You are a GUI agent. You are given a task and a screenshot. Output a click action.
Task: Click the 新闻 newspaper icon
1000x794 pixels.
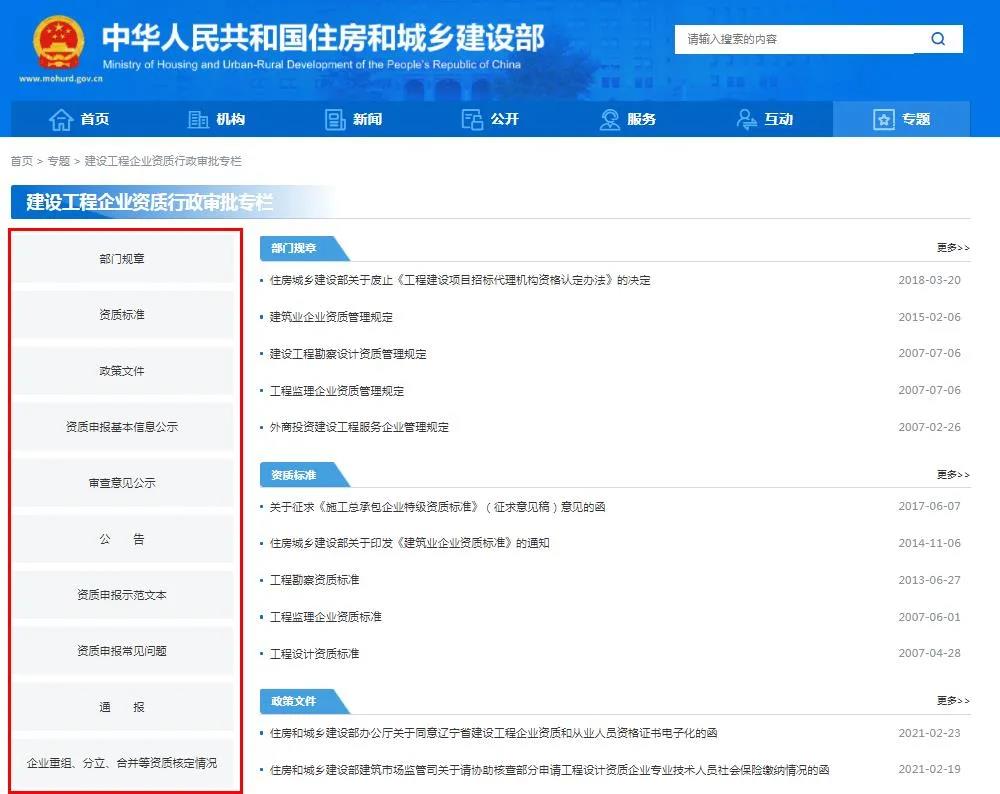click(x=335, y=119)
